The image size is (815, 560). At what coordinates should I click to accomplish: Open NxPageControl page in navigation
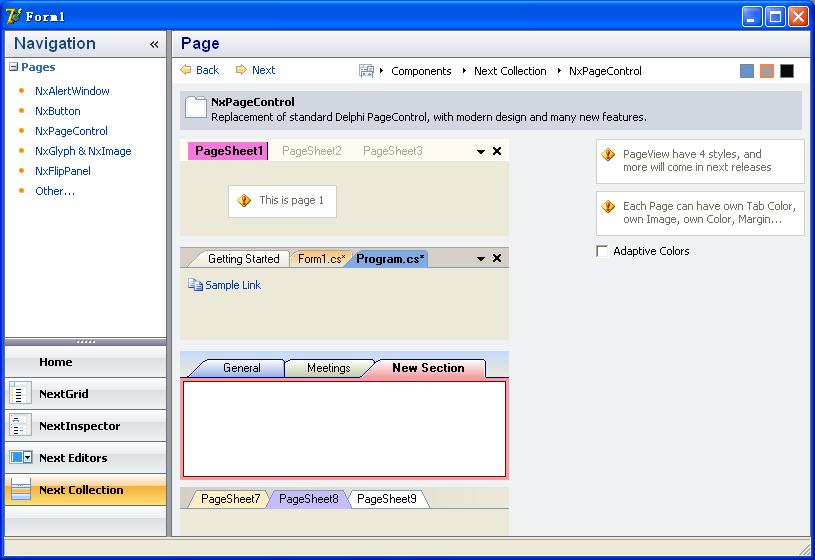(x=71, y=131)
